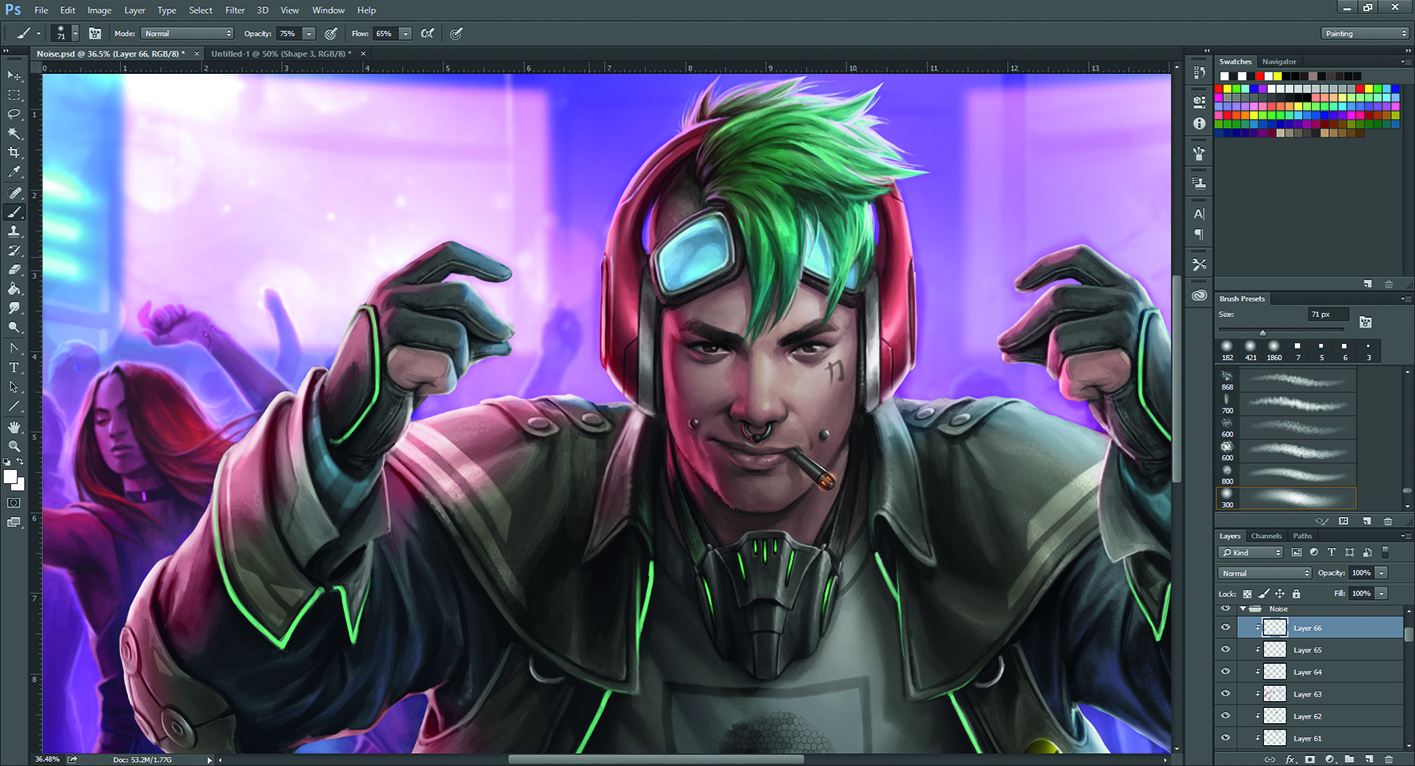Viewport: 1415px width, 766px height.
Task: Collapse the Noise layer group
Action: pyautogui.click(x=1242, y=609)
